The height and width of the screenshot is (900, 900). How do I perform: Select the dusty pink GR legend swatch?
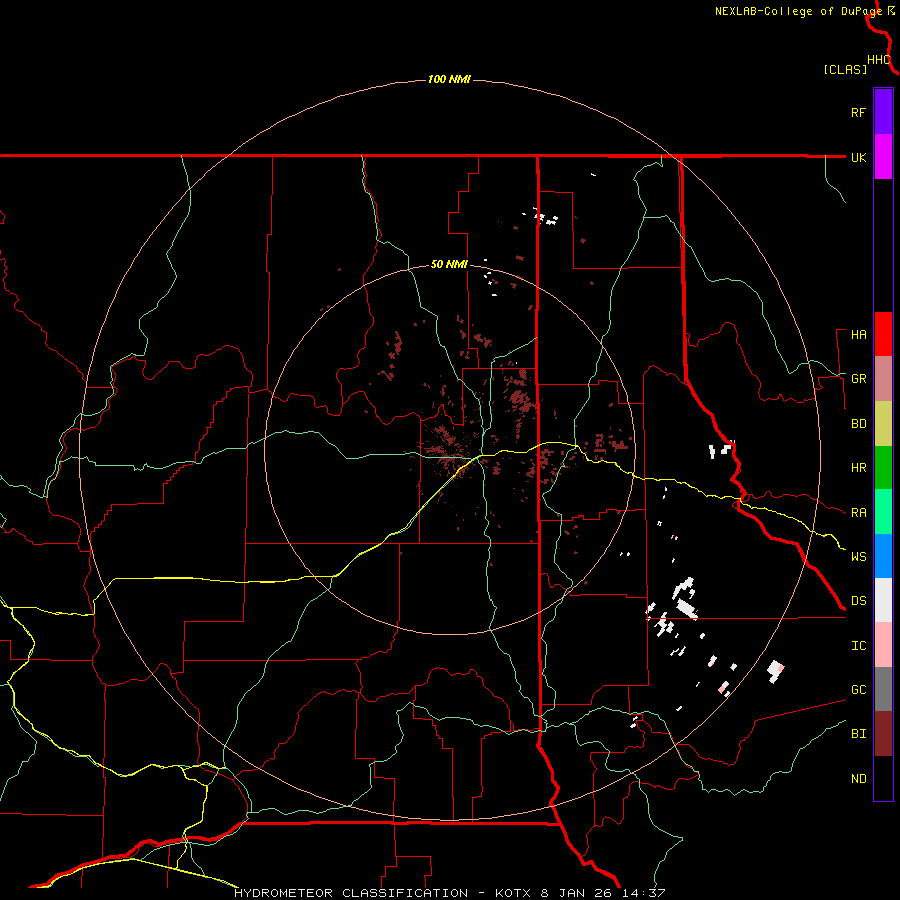pyautogui.click(x=883, y=379)
